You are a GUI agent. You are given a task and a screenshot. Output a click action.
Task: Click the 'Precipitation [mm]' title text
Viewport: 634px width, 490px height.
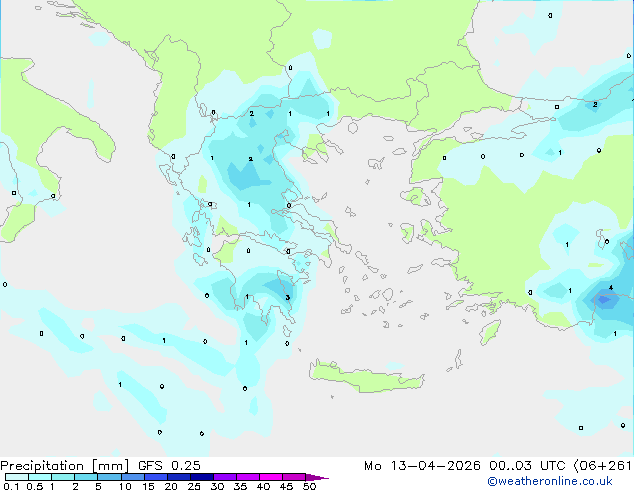pos(65,466)
